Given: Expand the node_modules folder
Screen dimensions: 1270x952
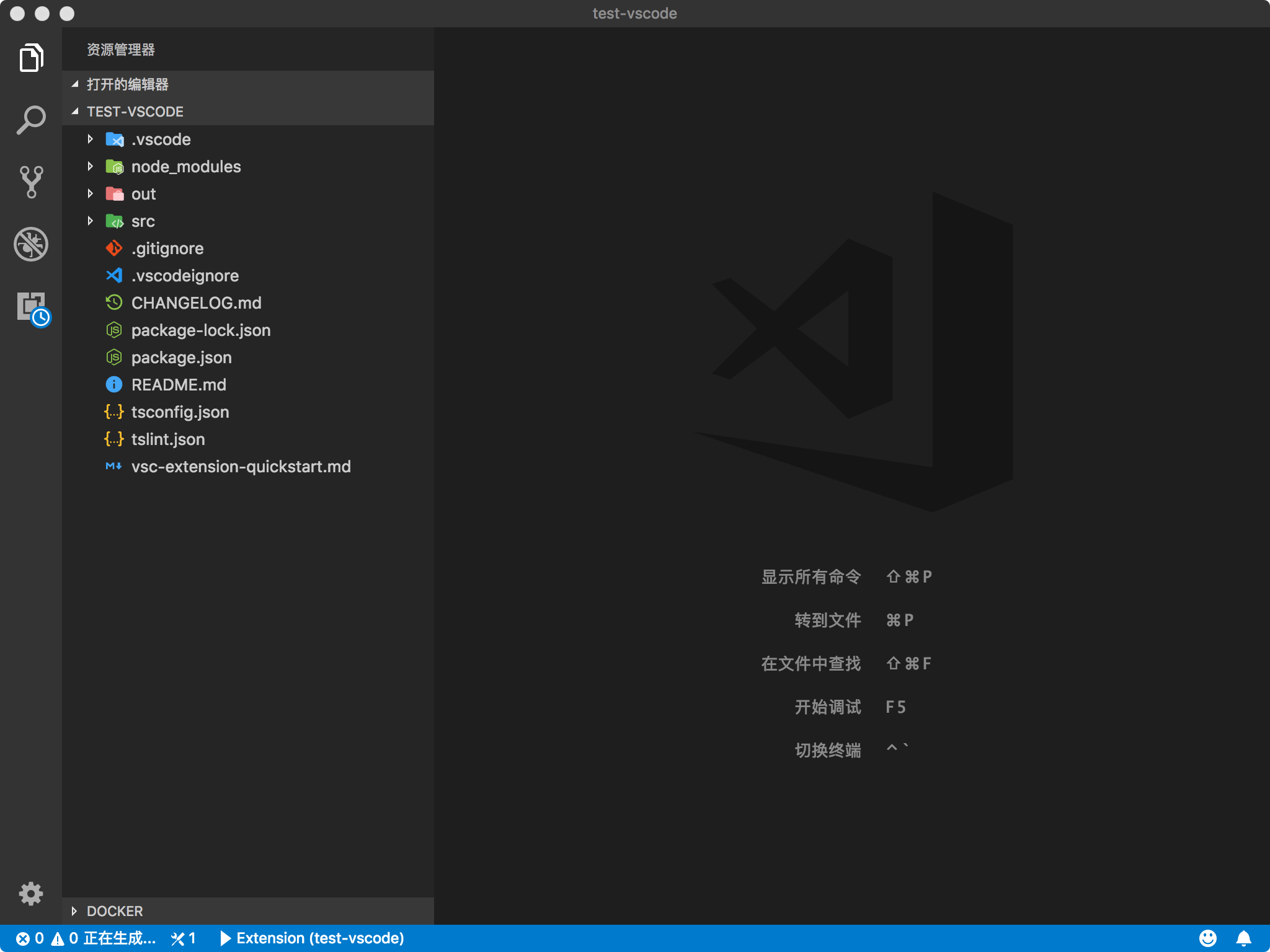Looking at the screenshot, I should (185, 167).
